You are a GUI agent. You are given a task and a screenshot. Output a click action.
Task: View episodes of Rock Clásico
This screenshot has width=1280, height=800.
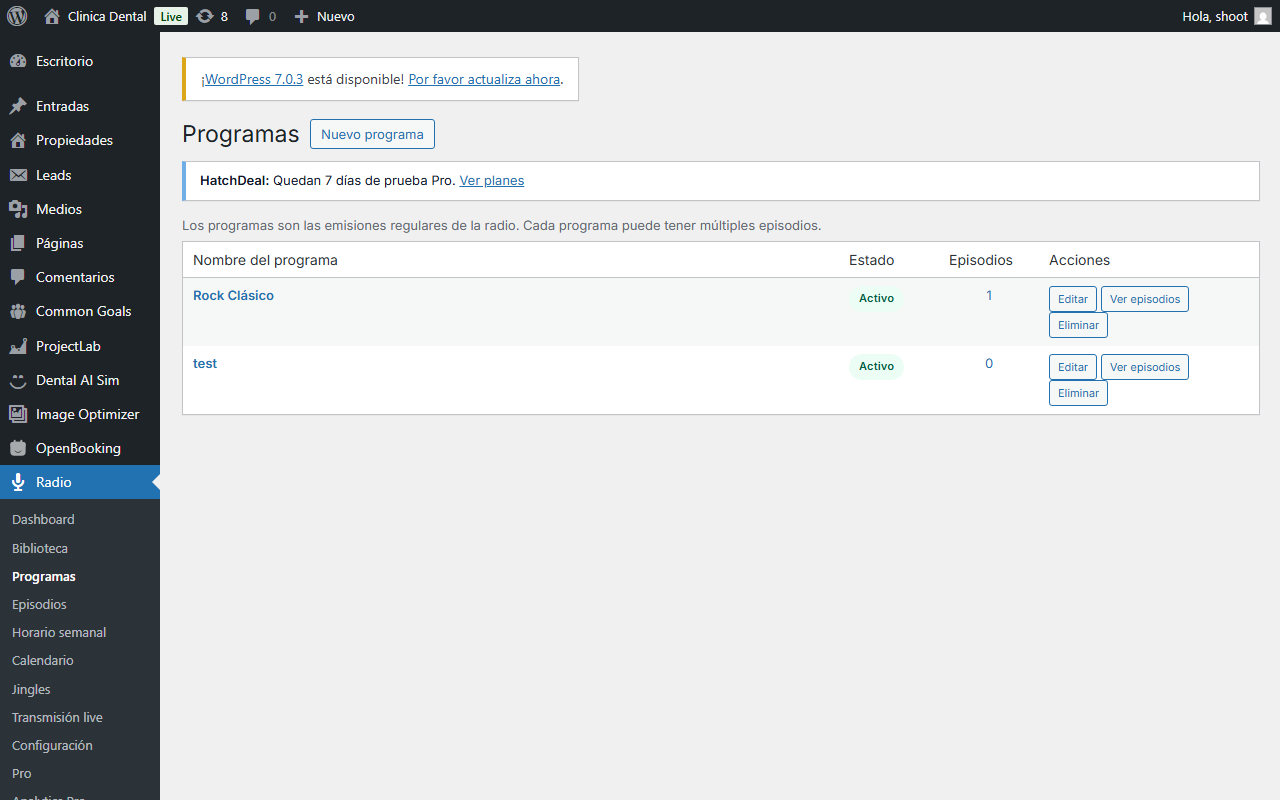[1145, 299]
